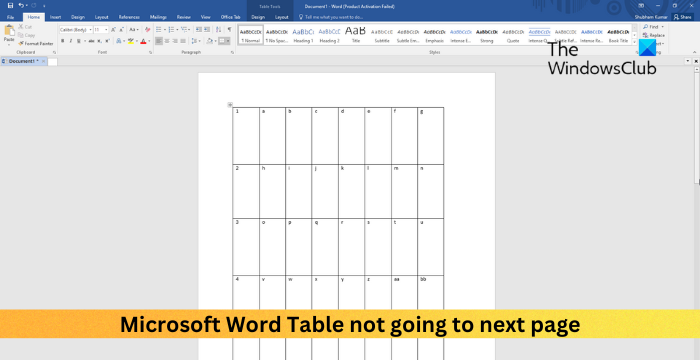Switch to the Mailings tab
This screenshot has width=700, height=360.
(x=158, y=17)
